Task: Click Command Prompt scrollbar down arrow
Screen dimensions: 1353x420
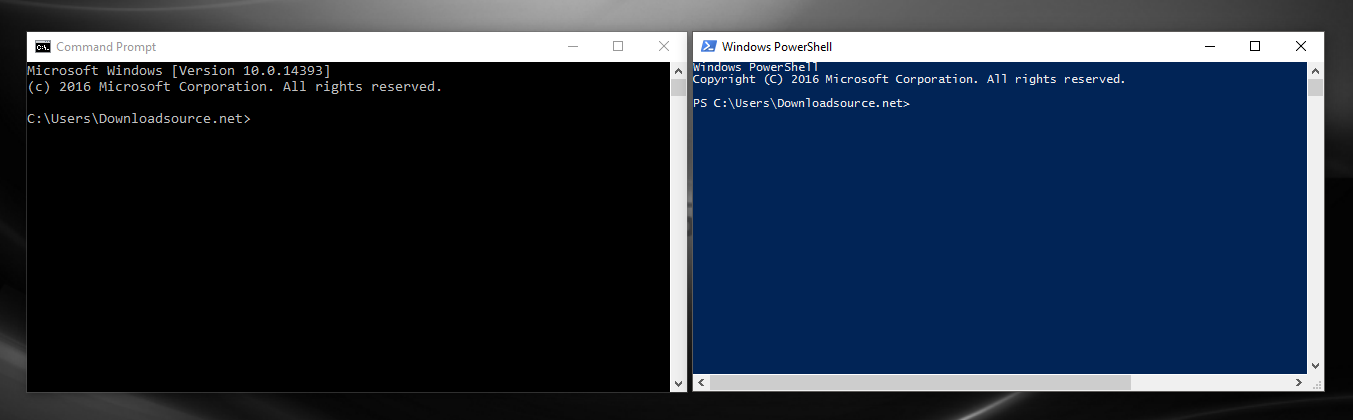Action: pyautogui.click(x=679, y=383)
